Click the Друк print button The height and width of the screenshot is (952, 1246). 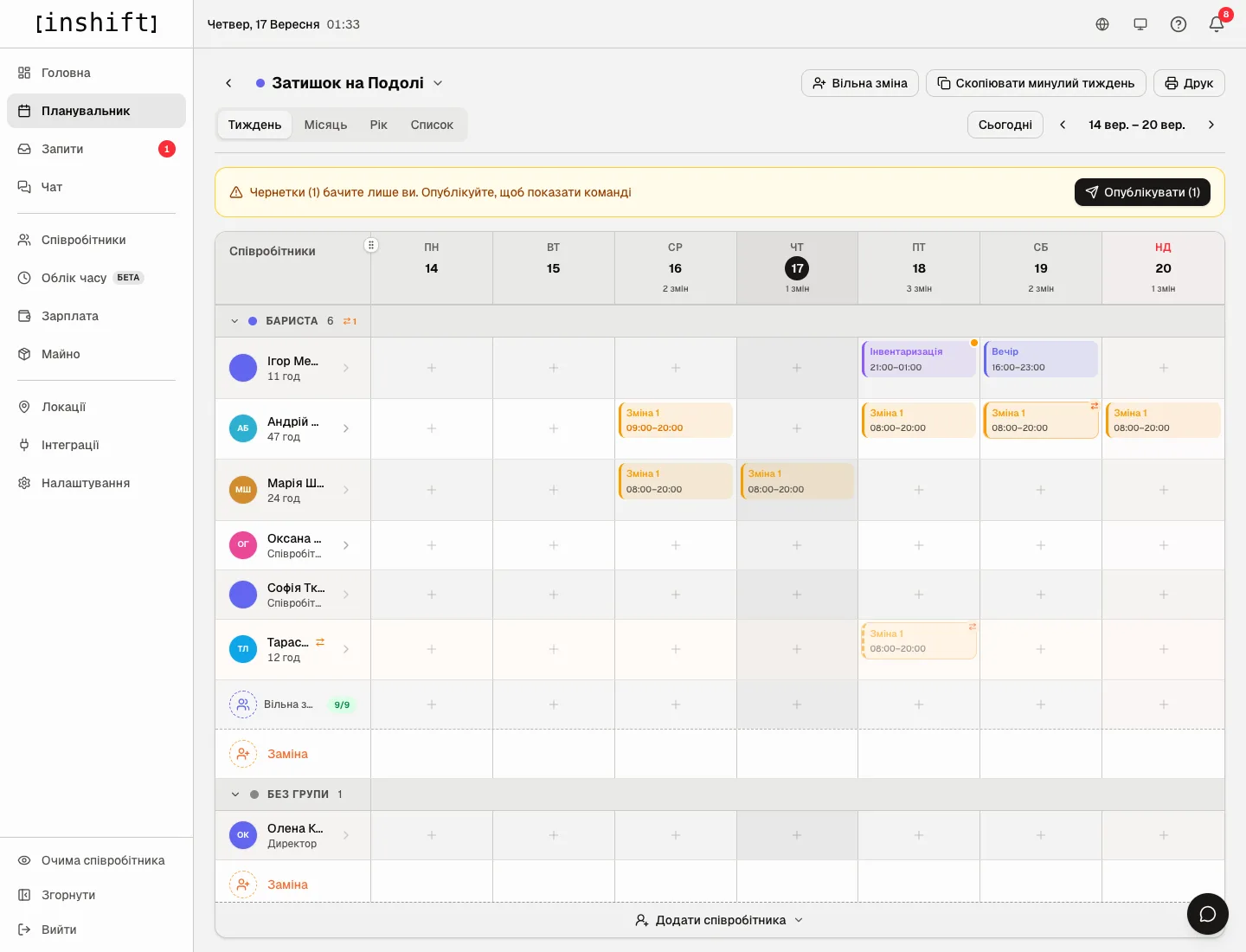[1189, 83]
